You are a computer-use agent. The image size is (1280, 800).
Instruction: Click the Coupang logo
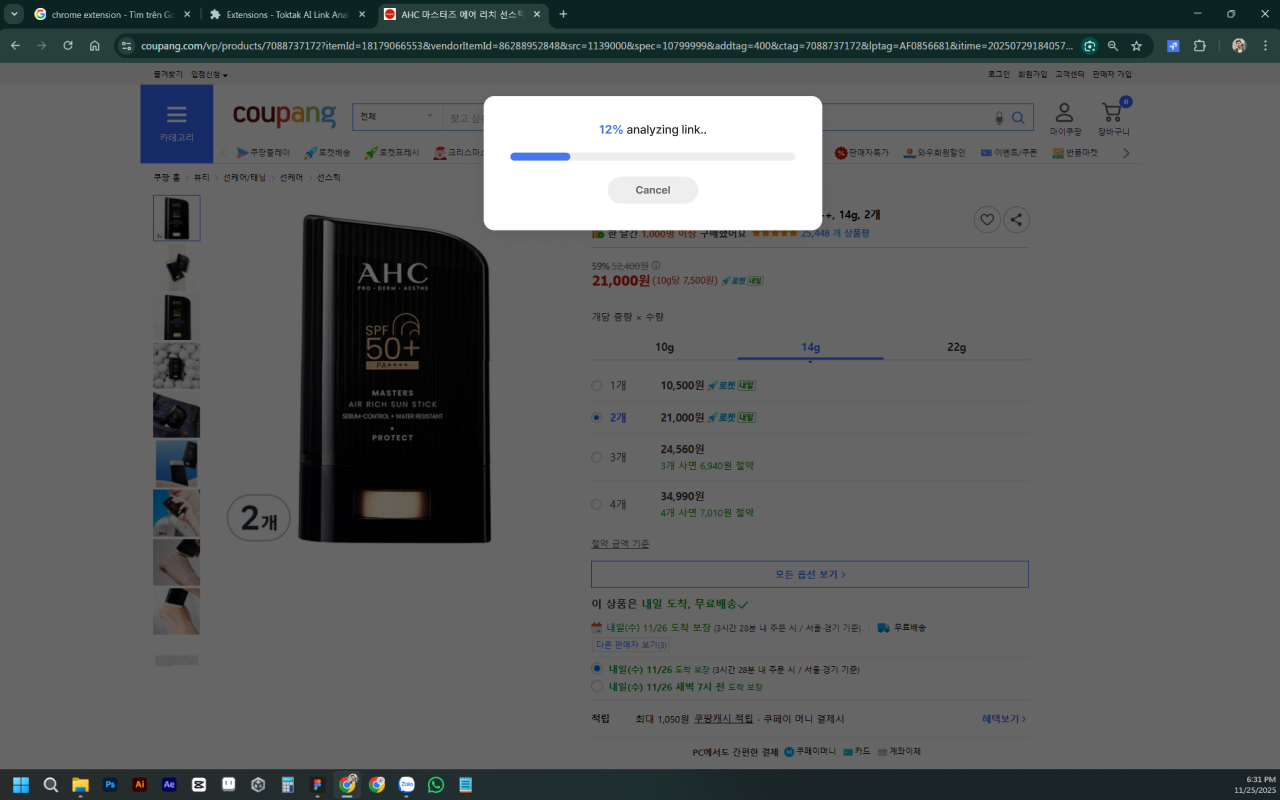[x=284, y=115]
